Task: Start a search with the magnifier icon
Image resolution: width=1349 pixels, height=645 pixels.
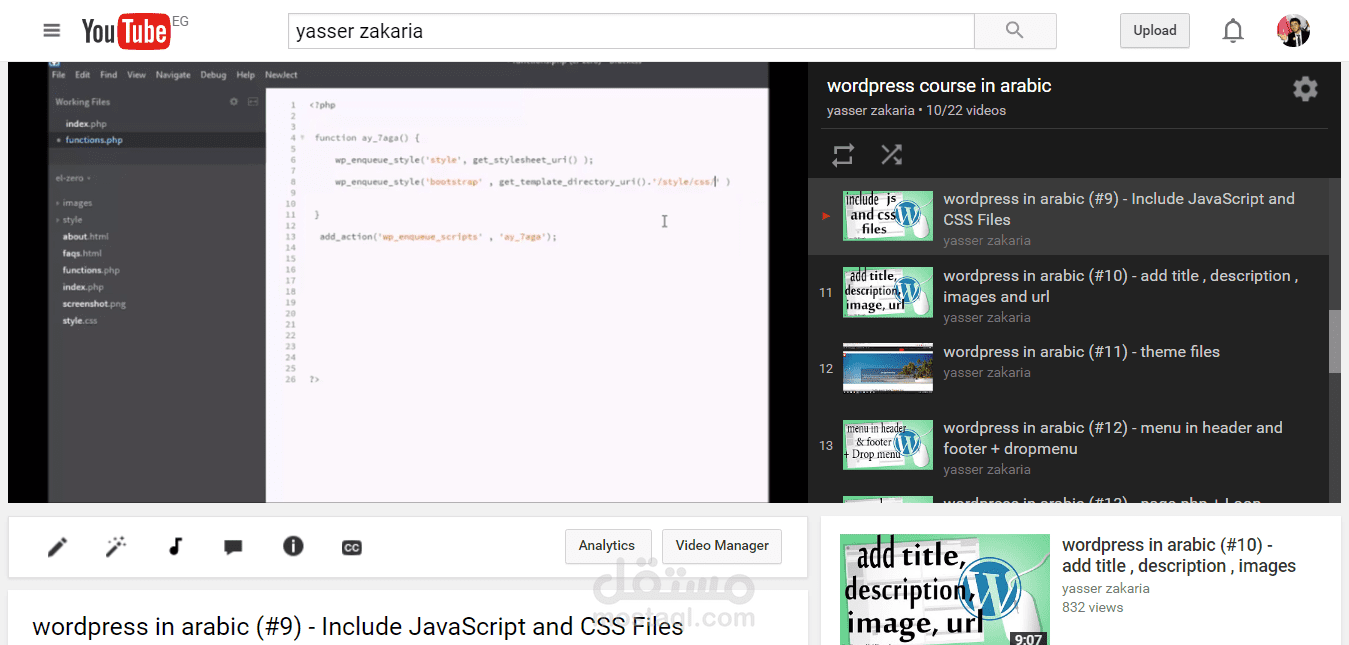Action: (1014, 30)
